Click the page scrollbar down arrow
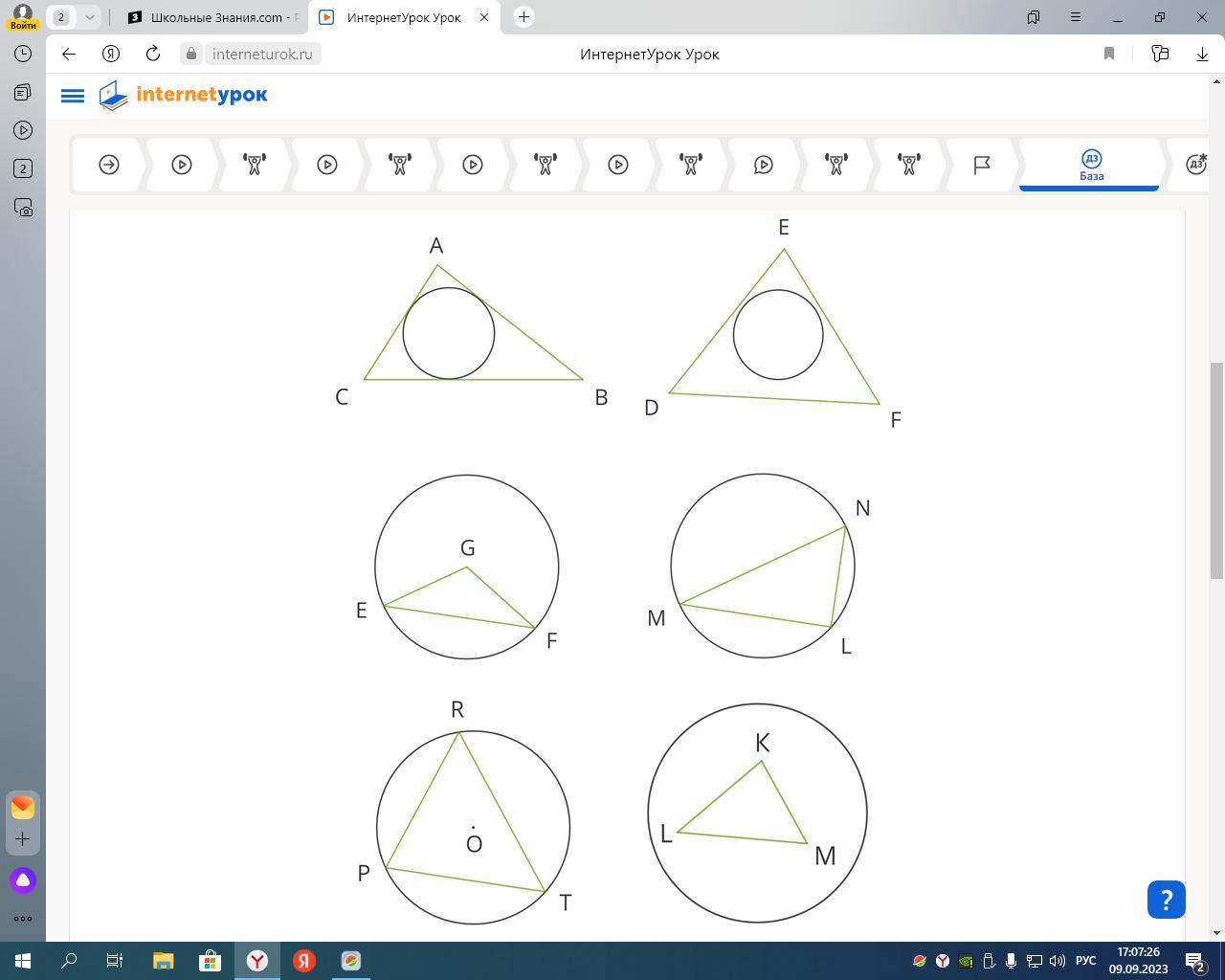The height and width of the screenshot is (980, 1225). [1216, 933]
